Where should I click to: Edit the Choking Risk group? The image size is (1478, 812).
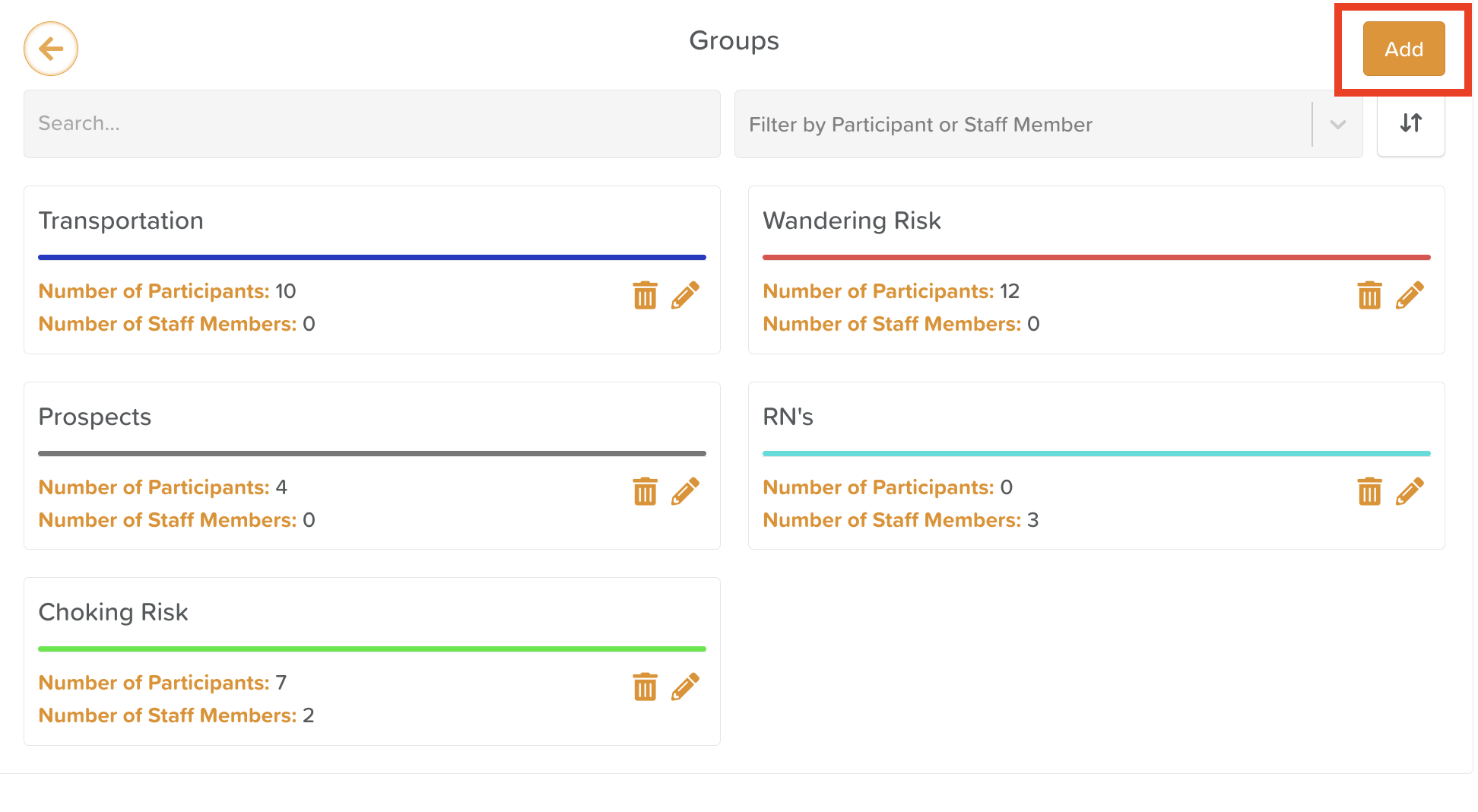tap(685, 687)
